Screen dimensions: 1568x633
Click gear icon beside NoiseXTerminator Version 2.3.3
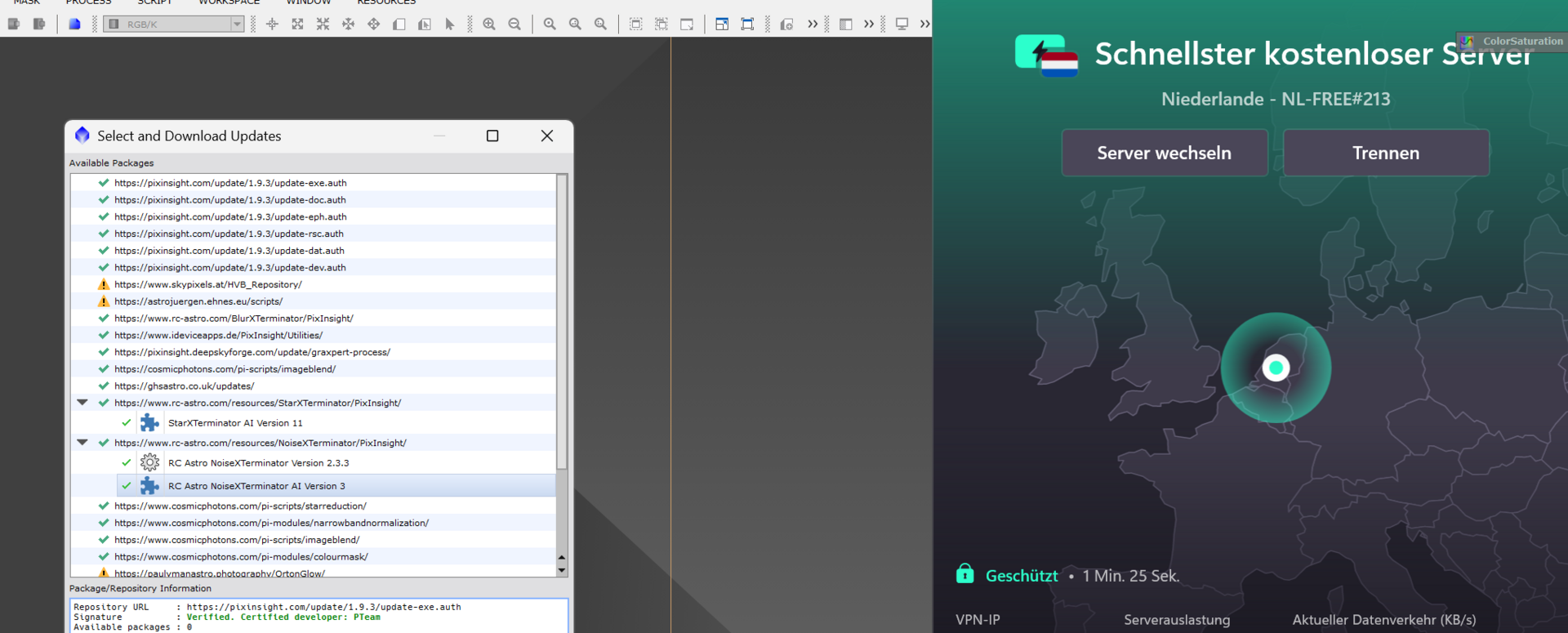[x=149, y=462]
